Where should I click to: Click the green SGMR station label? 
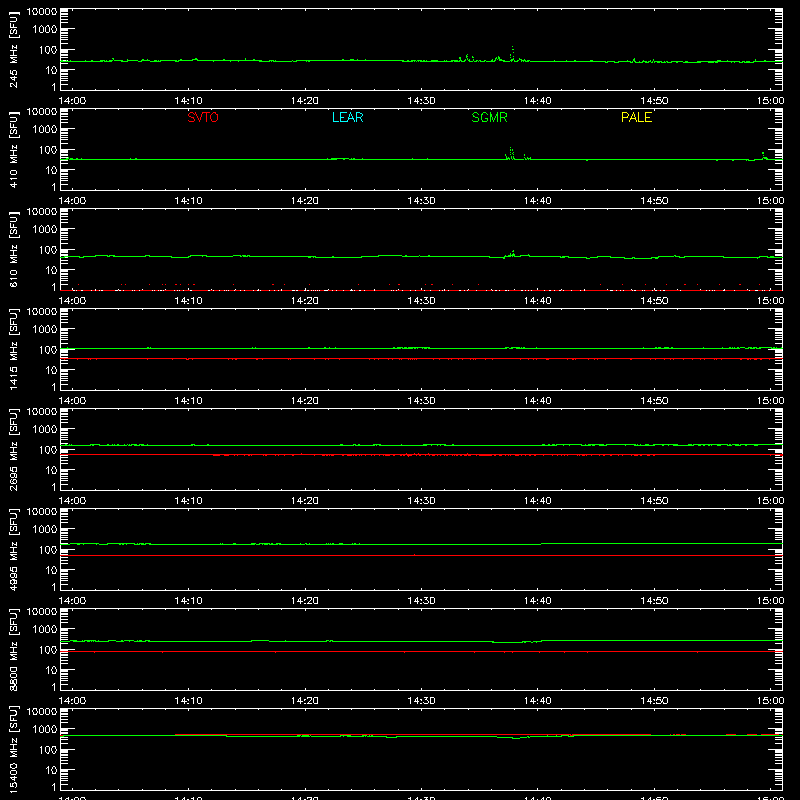point(489,117)
